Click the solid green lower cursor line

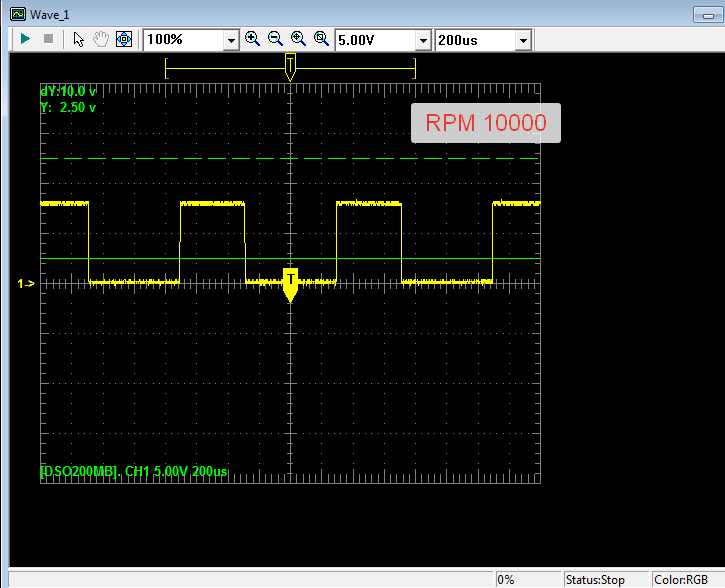coord(290,258)
